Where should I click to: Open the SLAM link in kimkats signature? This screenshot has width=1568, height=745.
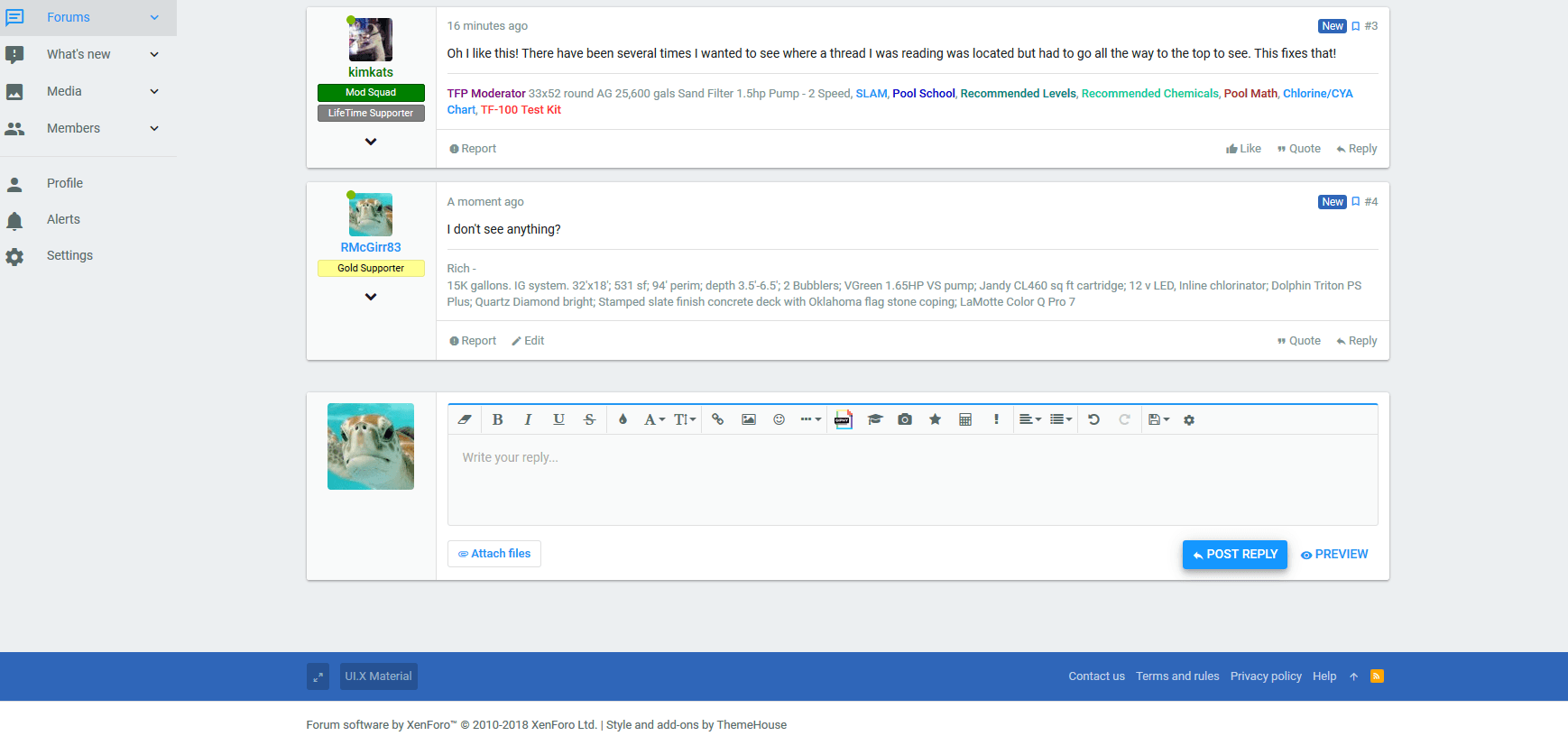872,94
